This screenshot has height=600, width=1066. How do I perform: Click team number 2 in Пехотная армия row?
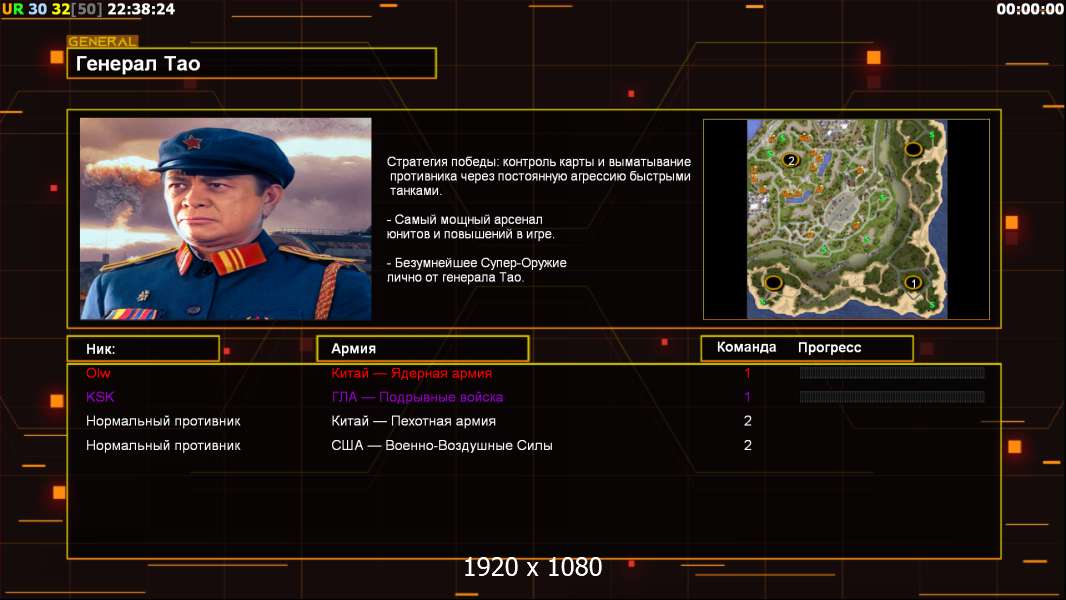748,421
